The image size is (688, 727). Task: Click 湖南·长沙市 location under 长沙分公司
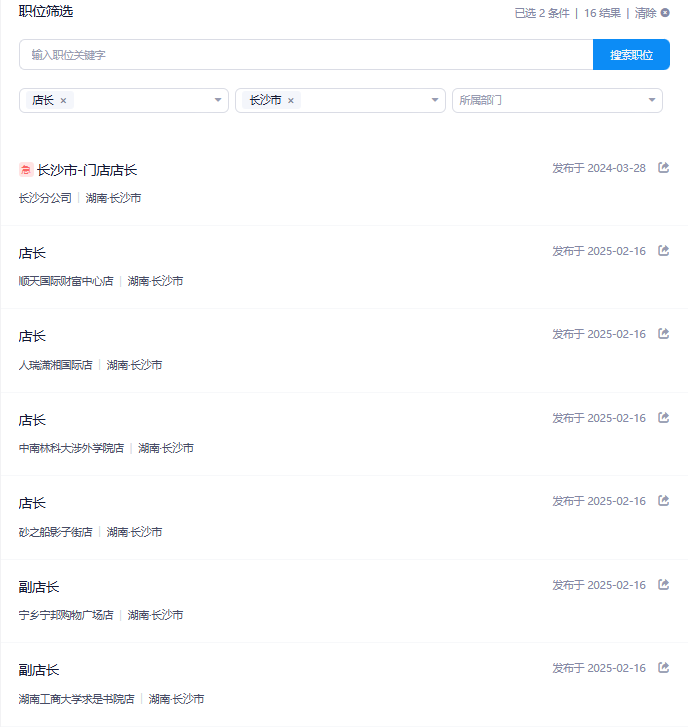coord(113,198)
